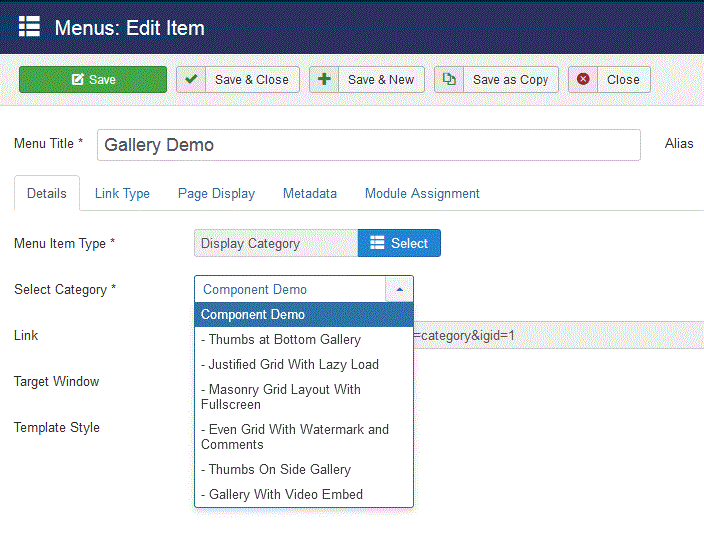Click the green Save button
The image size is (704, 547).
click(x=93, y=79)
